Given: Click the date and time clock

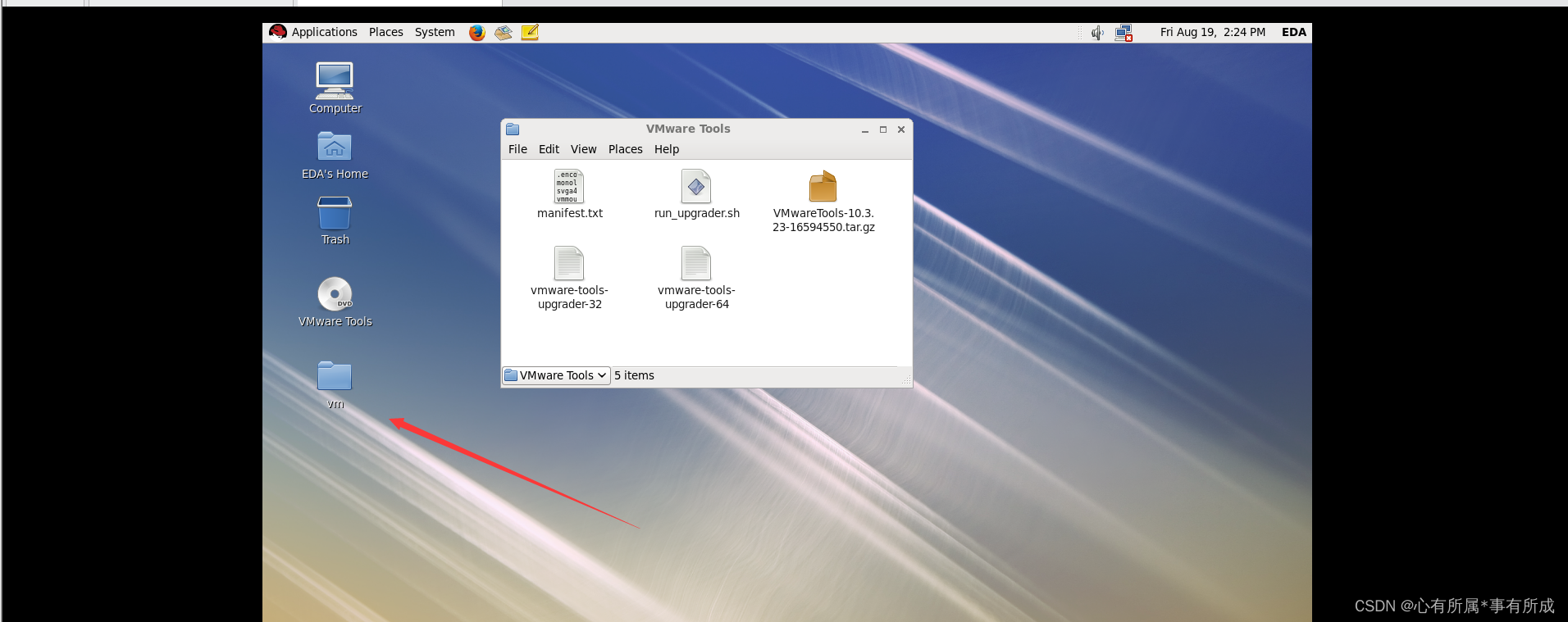Looking at the screenshot, I should tap(1212, 32).
